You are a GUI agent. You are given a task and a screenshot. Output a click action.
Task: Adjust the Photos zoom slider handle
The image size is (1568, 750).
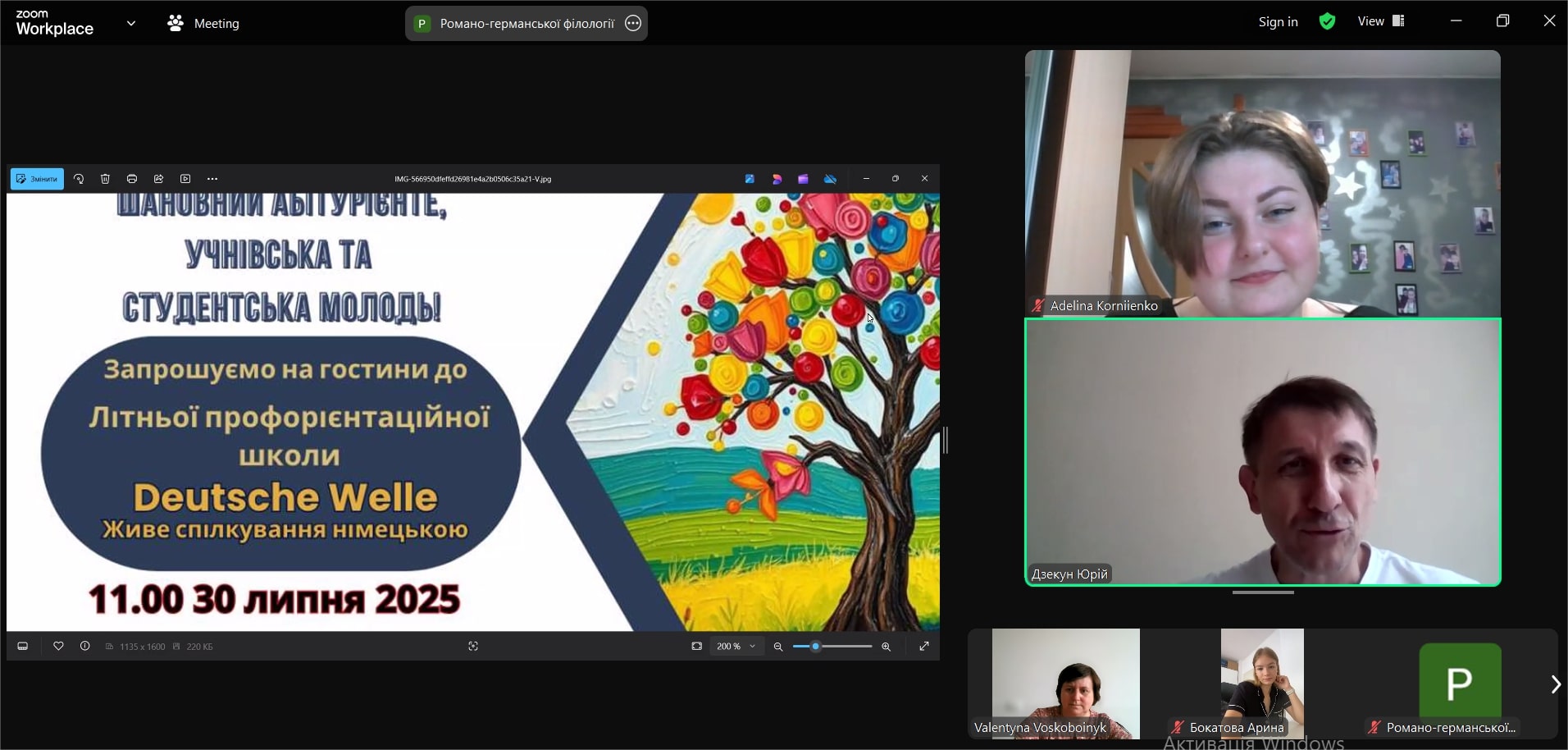(815, 647)
